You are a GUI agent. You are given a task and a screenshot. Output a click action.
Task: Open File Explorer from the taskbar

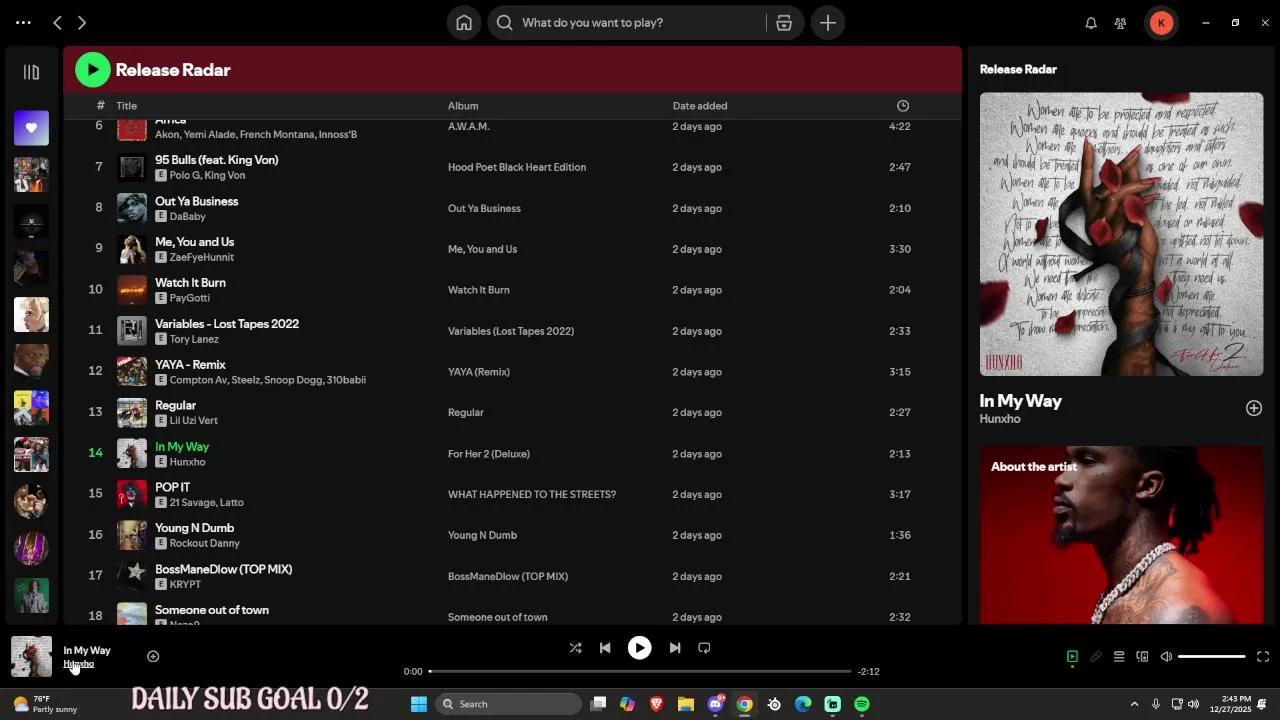[x=686, y=704]
